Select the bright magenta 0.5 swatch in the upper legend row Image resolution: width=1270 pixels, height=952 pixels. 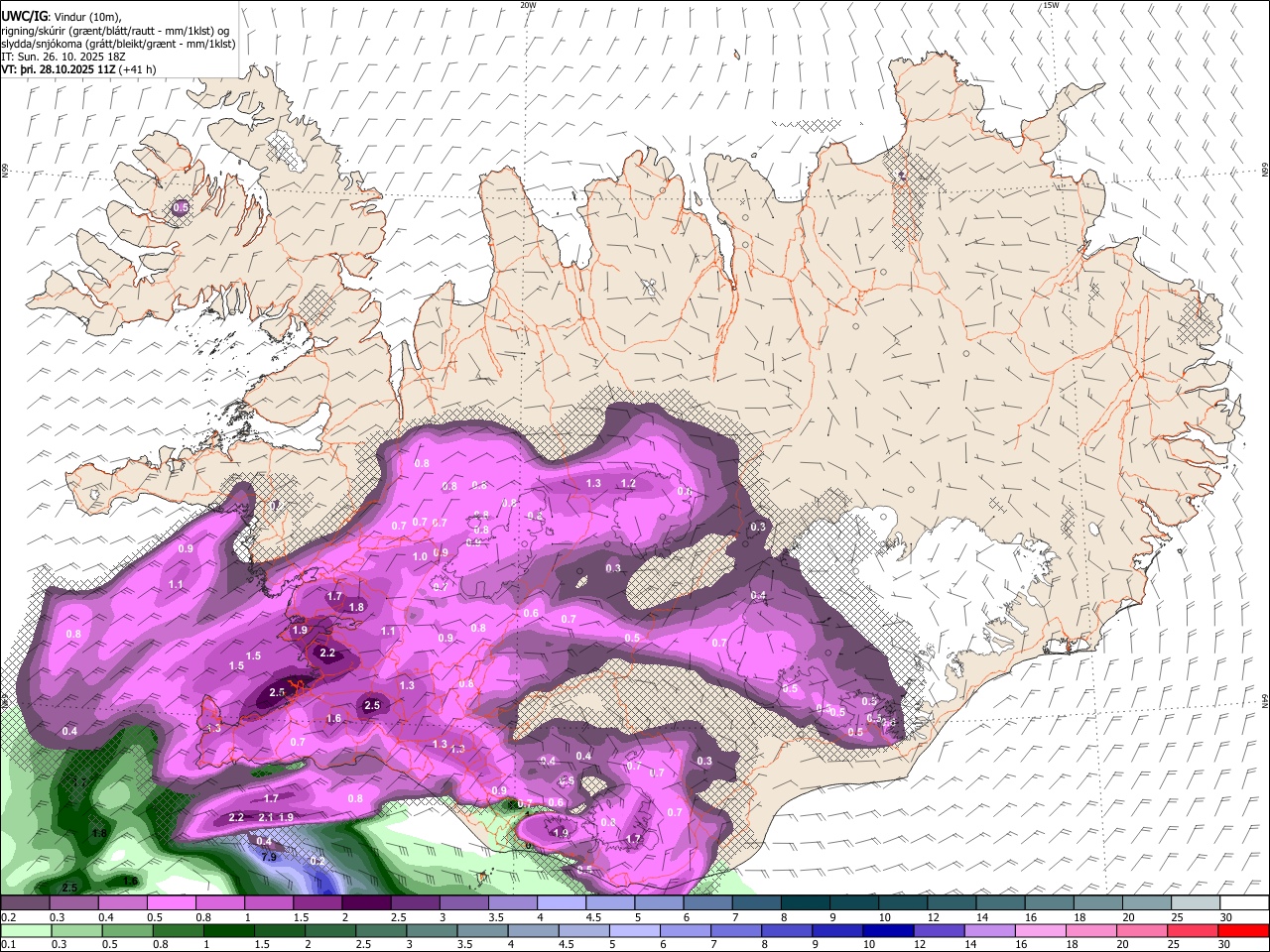pyautogui.click(x=171, y=902)
